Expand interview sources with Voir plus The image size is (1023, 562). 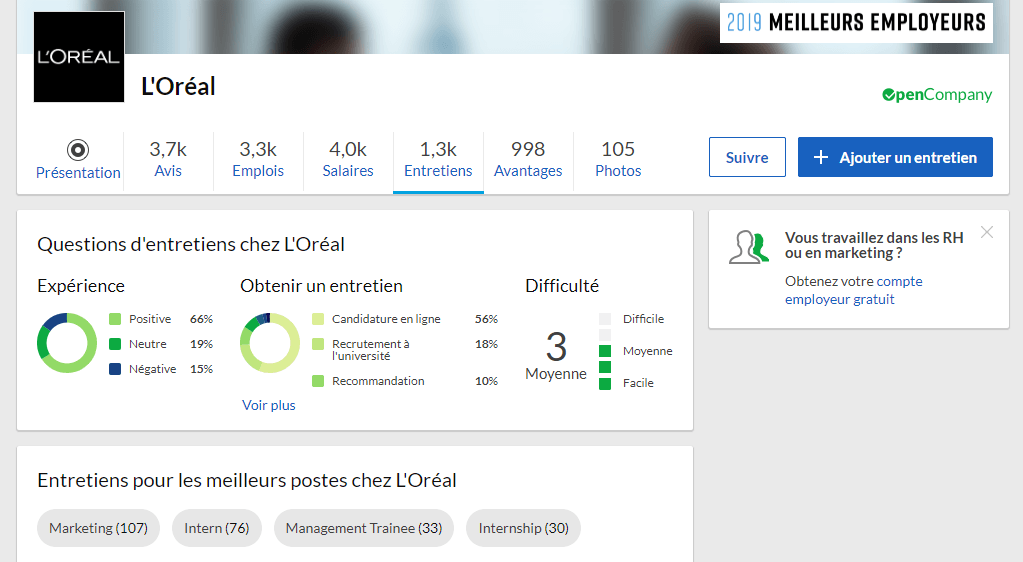pyautogui.click(x=269, y=405)
